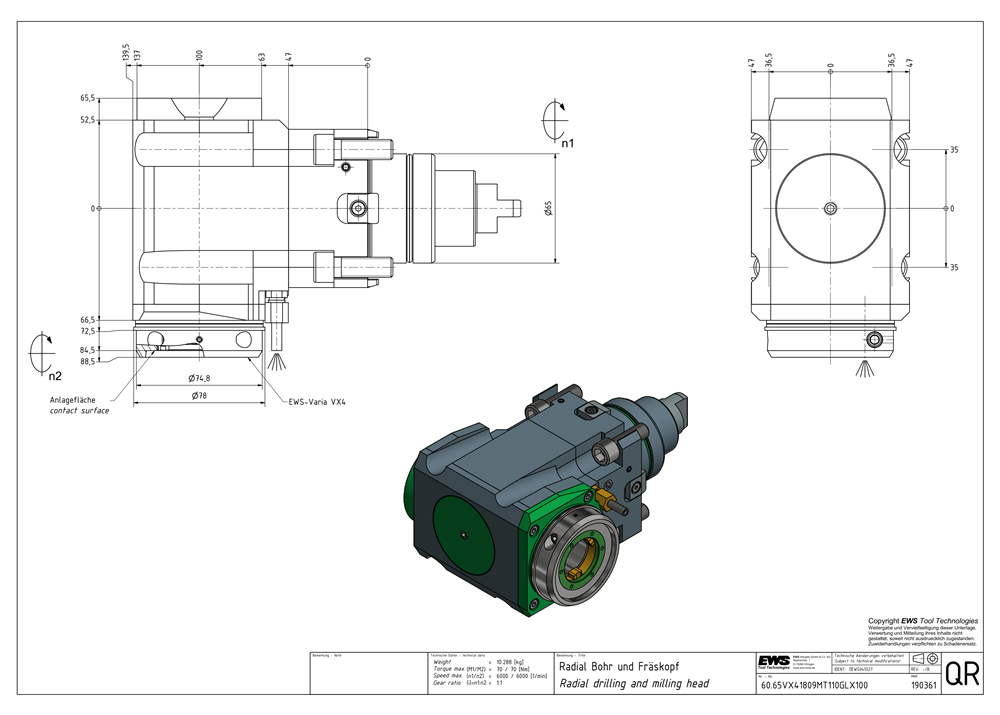Click the number 190361 in title block

(x=924, y=686)
